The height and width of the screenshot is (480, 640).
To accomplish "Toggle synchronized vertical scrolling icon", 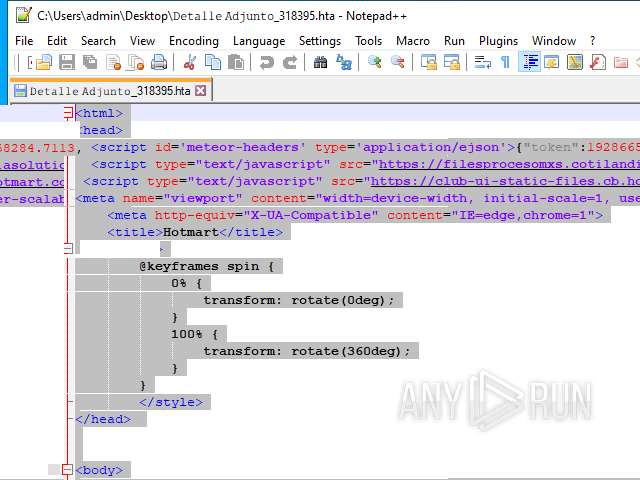I will 429,62.
